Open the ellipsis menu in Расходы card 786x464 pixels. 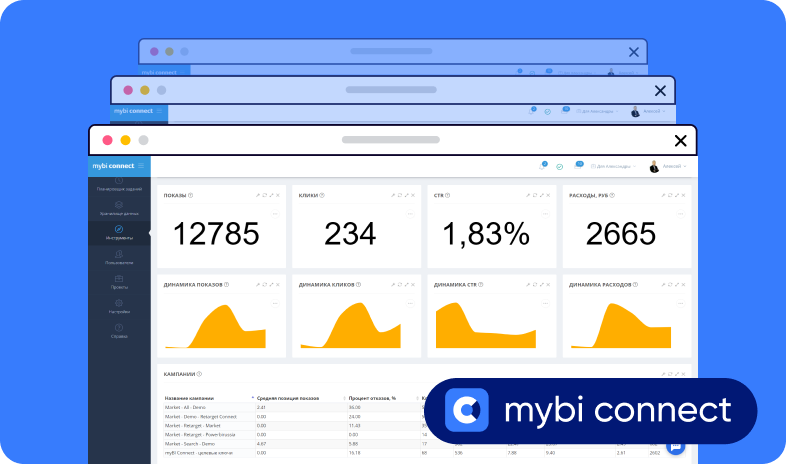[x=681, y=214]
